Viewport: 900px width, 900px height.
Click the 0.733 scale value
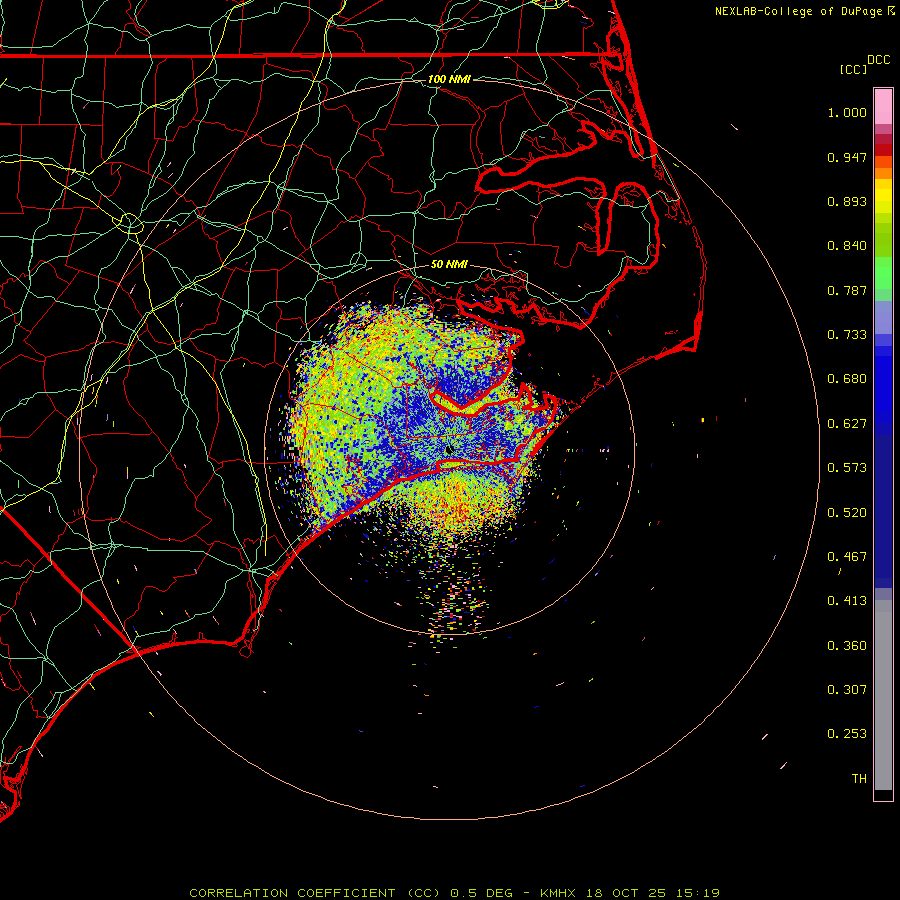[847, 335]
